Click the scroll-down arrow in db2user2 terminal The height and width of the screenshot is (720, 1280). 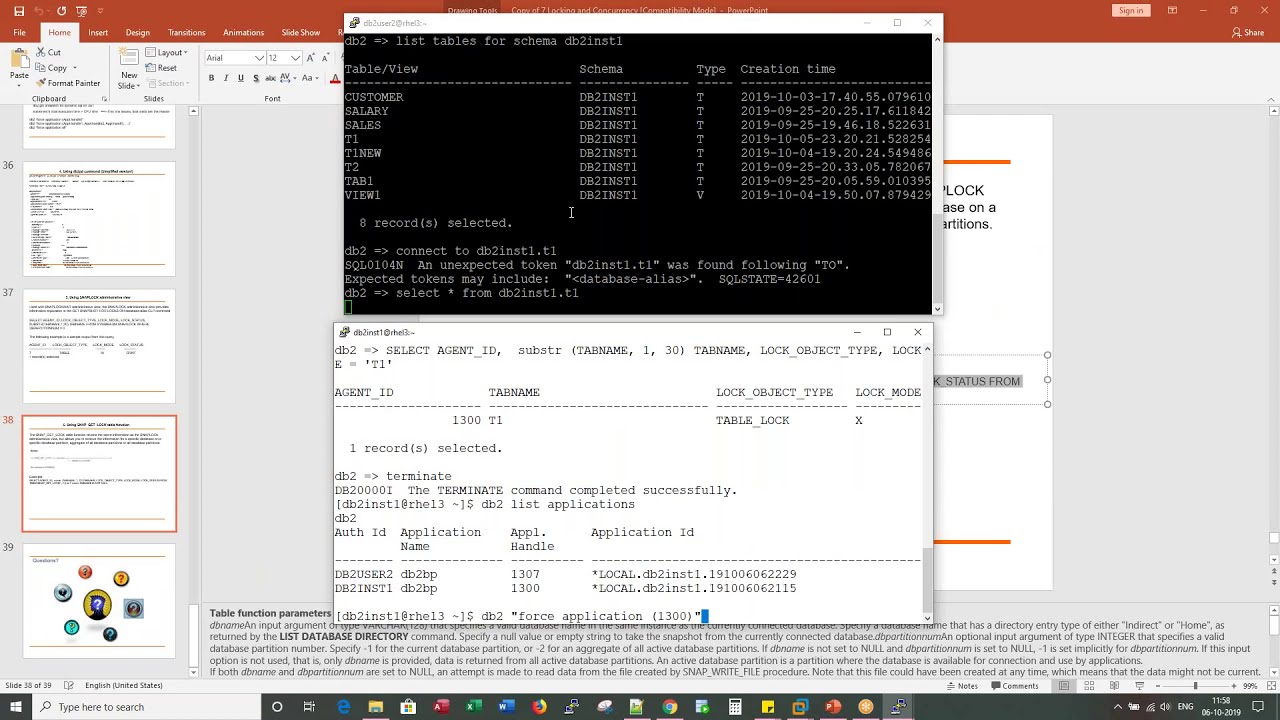pos(937,309)
